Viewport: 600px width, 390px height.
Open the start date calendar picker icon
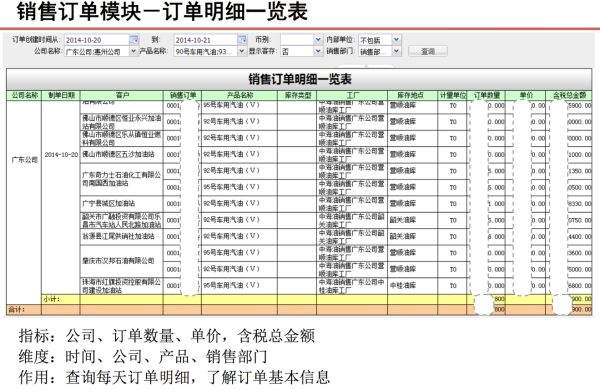click(134, 39)
